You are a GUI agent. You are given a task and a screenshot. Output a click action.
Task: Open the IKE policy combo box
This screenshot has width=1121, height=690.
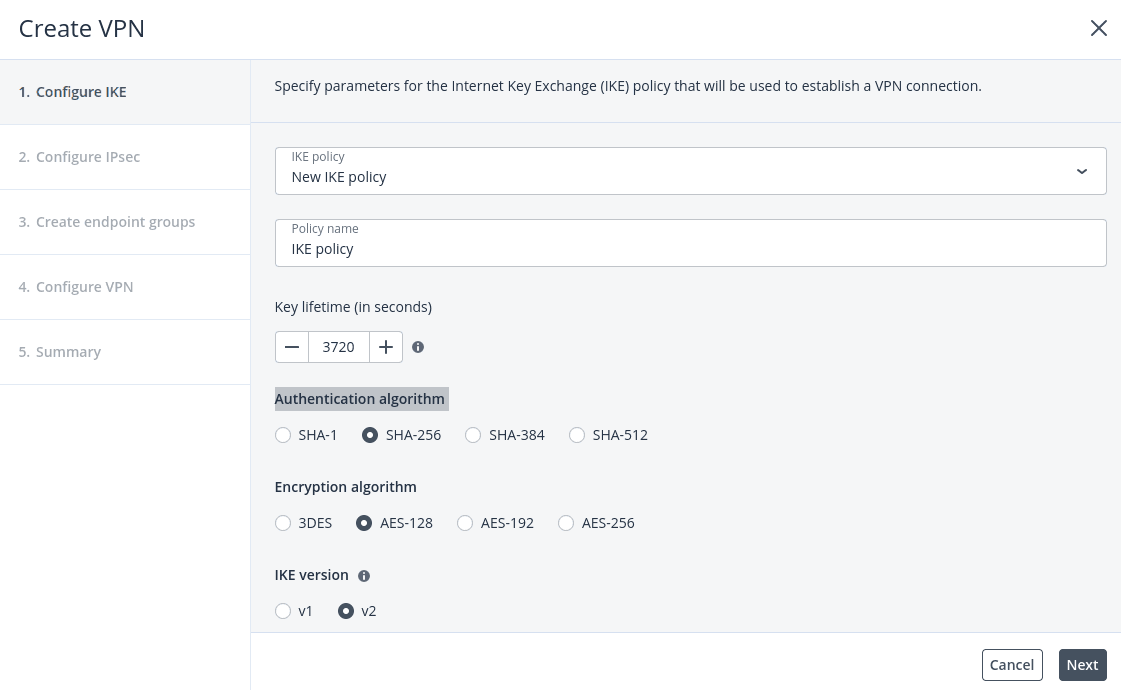[690, 171]
